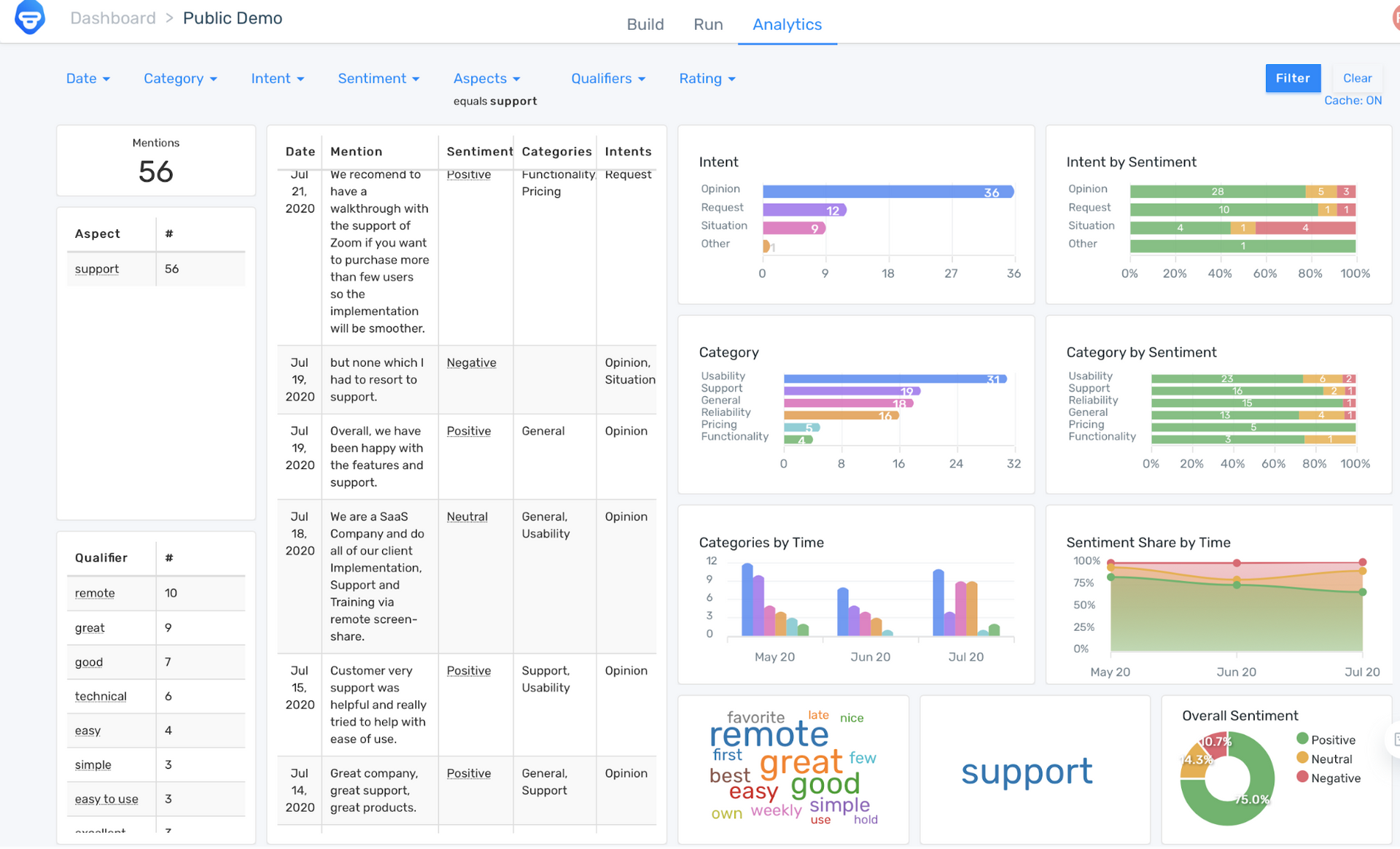Toggle Negative legend in Overall Sentiment

1335,778
